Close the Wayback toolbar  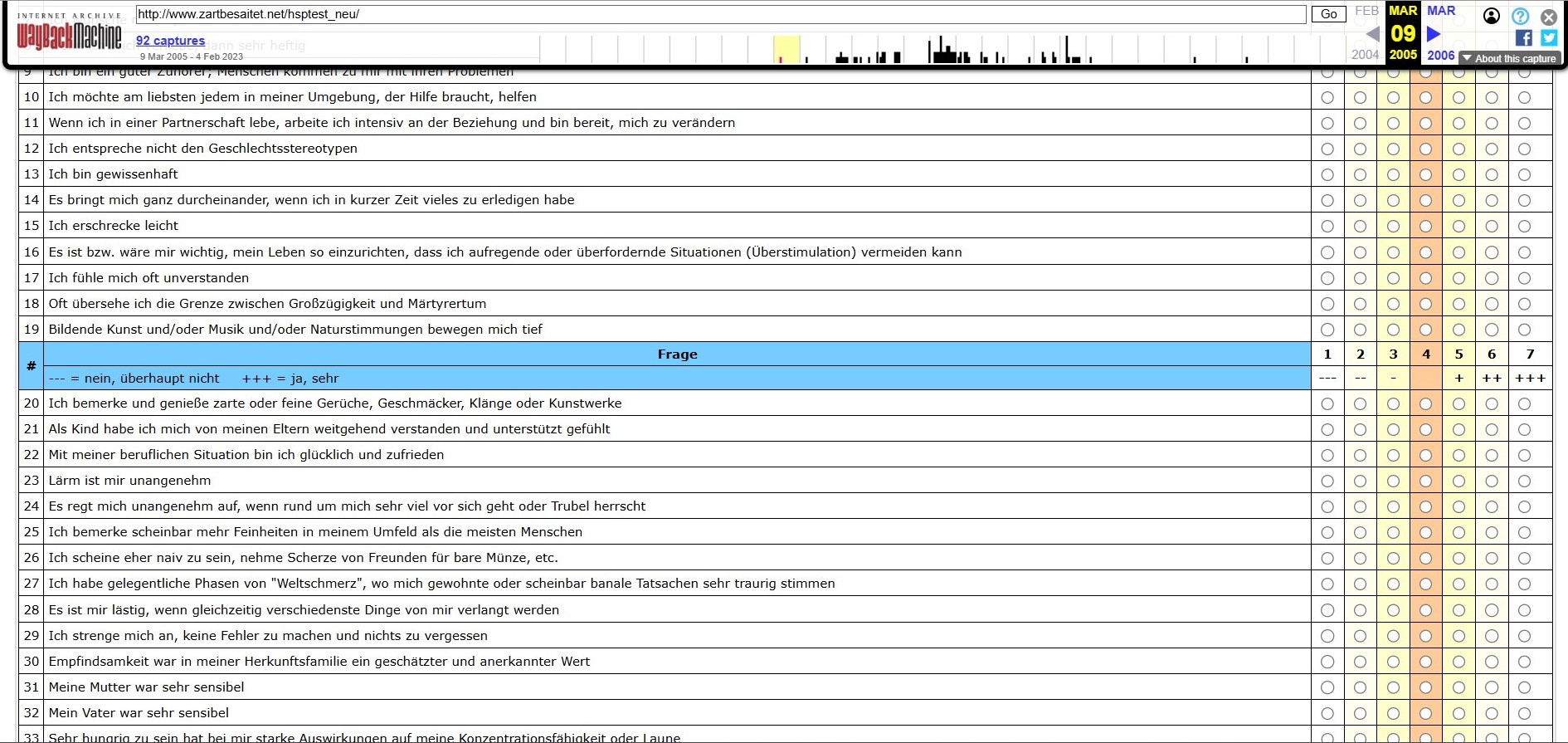pos(1548,17)
